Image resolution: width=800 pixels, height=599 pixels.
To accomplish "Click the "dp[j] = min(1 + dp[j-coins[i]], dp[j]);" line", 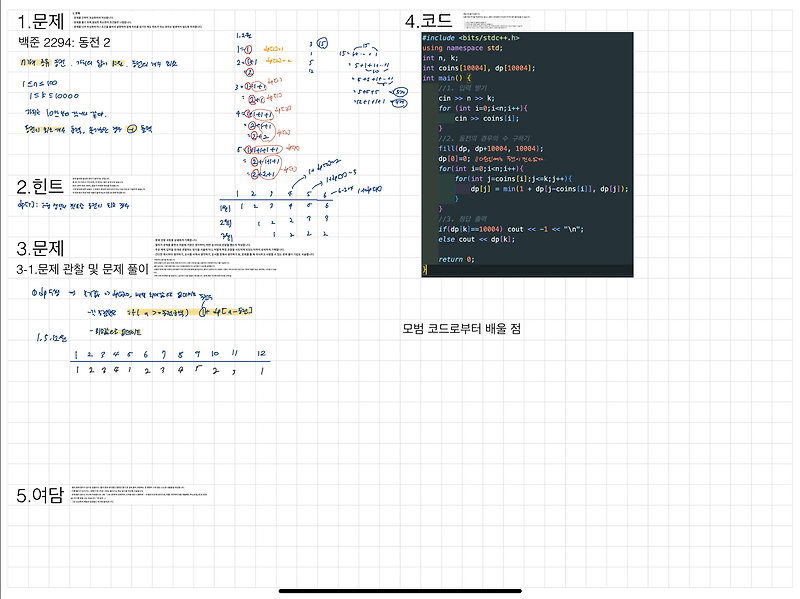I will [x=549, y=189].
